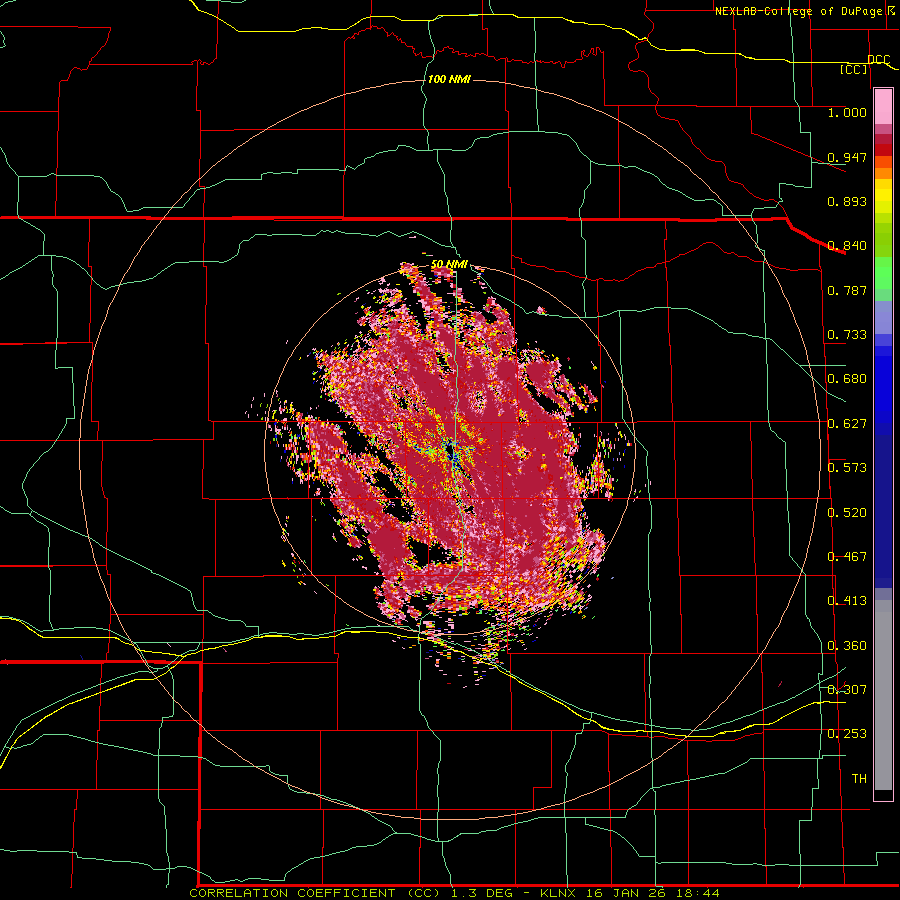Select the 0.733 legend value
The image size is (900, 900).
point(847,335)
